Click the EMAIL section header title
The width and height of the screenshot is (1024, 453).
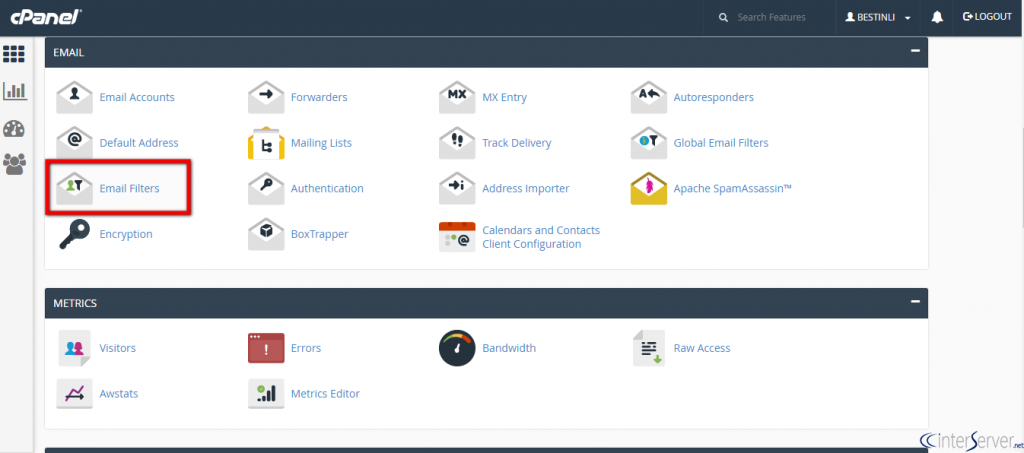click(69, 52)
